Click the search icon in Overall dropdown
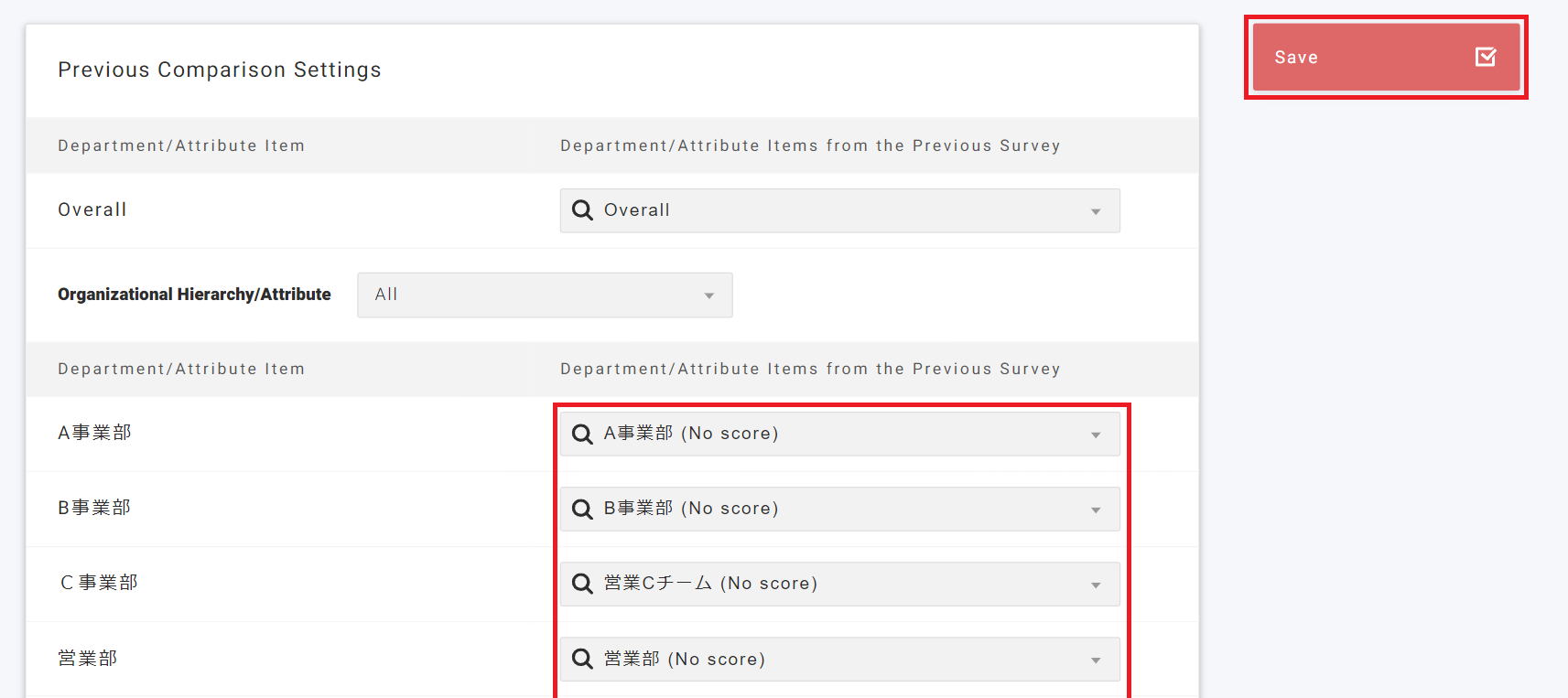 [x=582, y=210]
